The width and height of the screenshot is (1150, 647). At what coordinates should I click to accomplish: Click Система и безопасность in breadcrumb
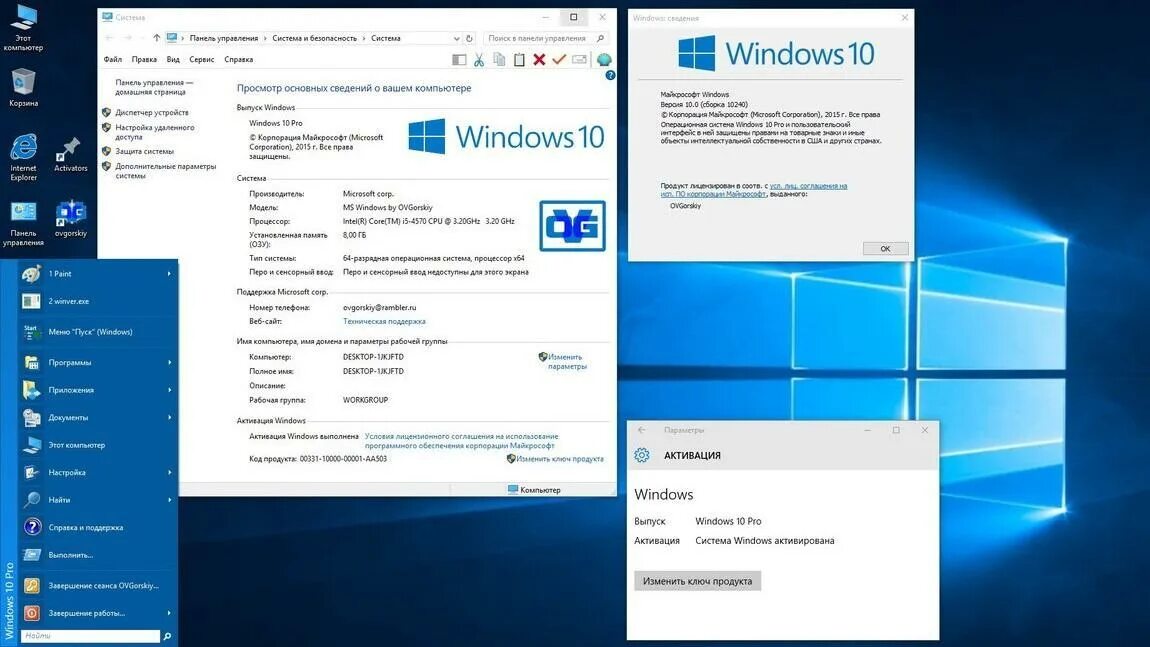[x=315, y=38]
